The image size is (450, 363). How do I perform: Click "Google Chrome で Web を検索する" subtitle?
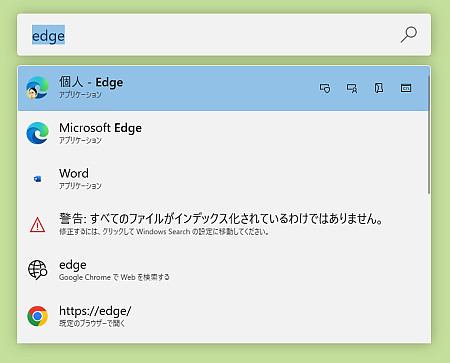click(114, 278)
